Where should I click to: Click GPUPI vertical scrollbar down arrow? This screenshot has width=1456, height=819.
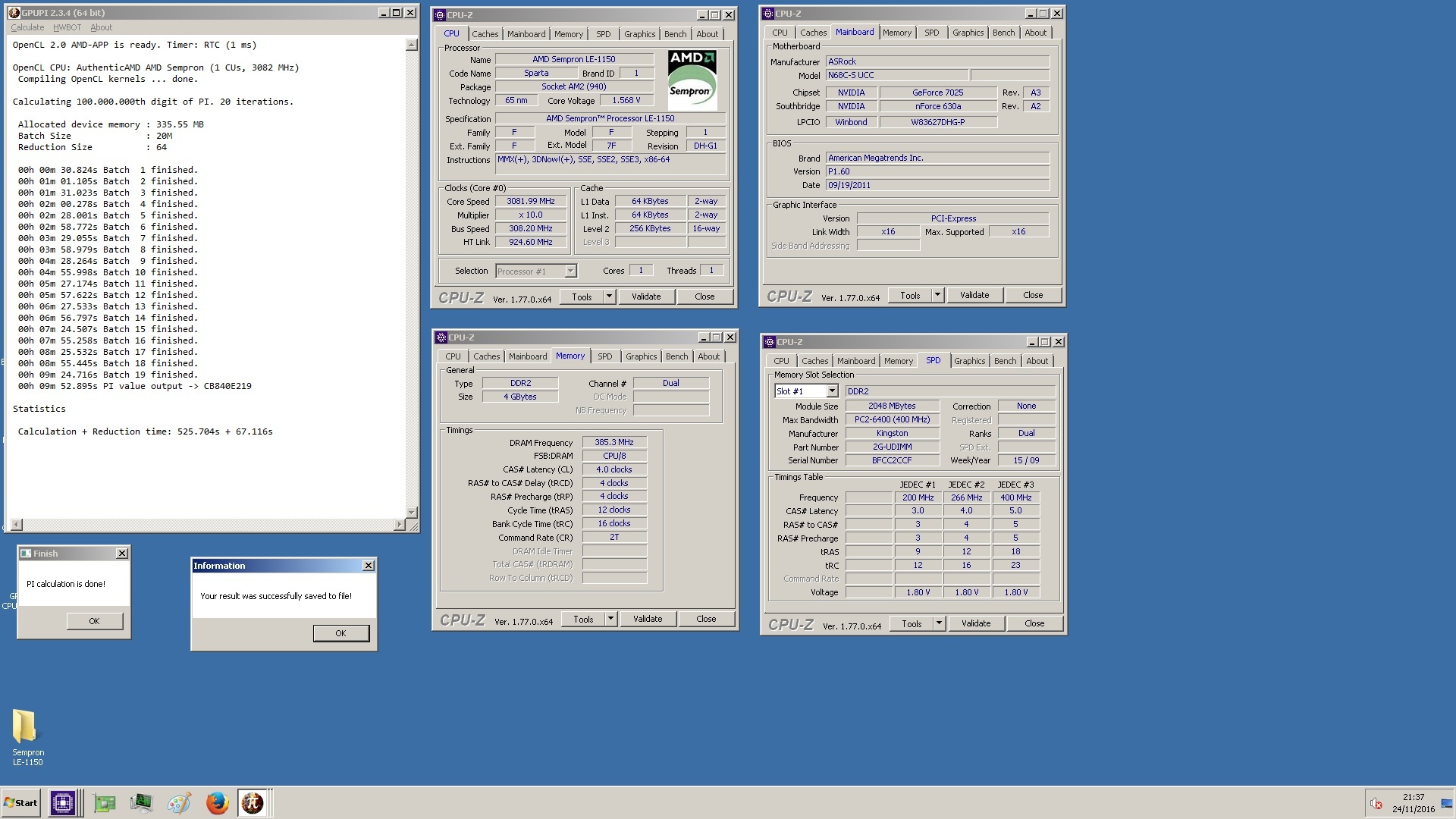412,512
